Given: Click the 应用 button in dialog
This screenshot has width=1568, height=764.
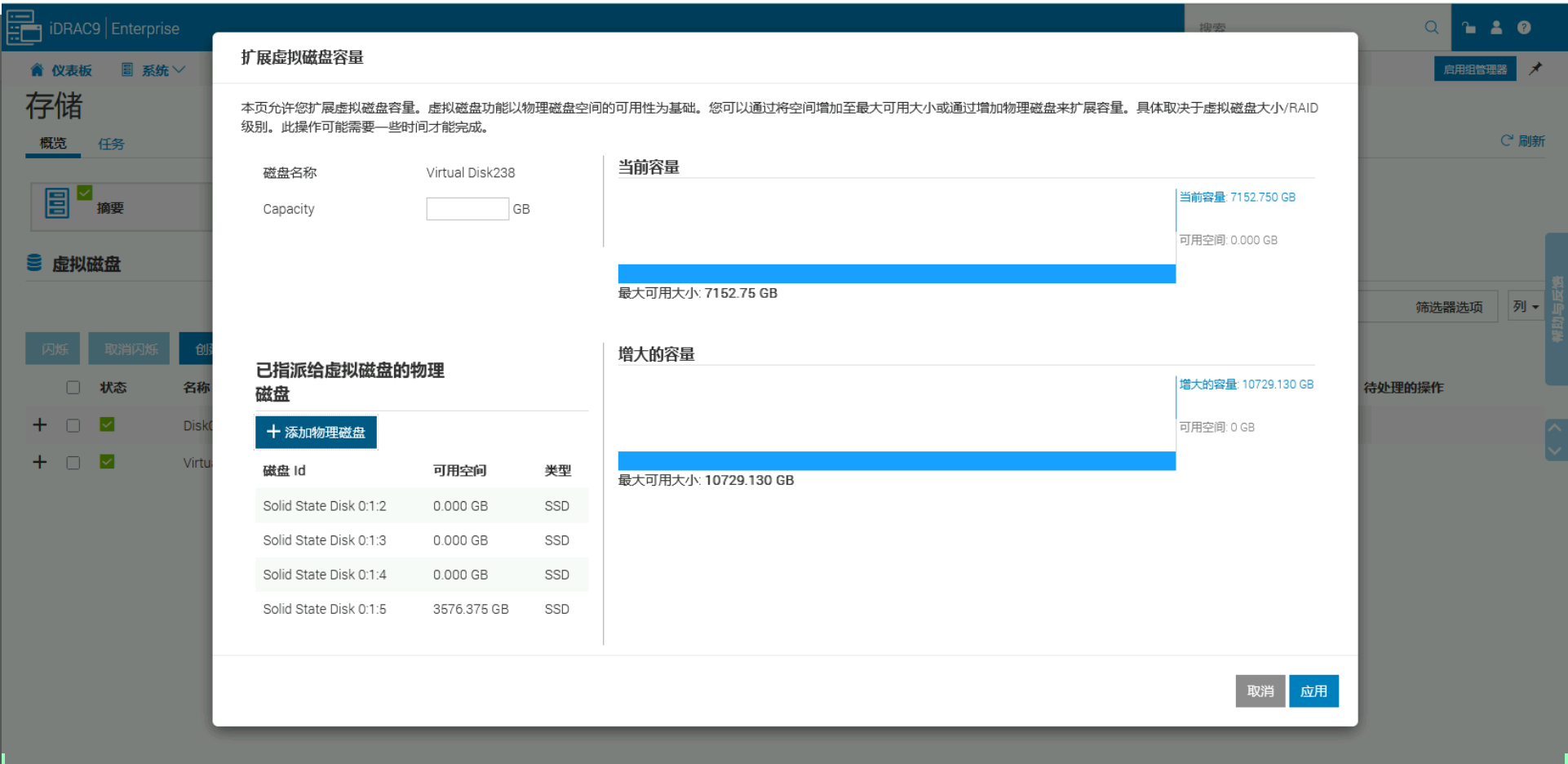Looking at the screenshot, I should [1313, 691].
